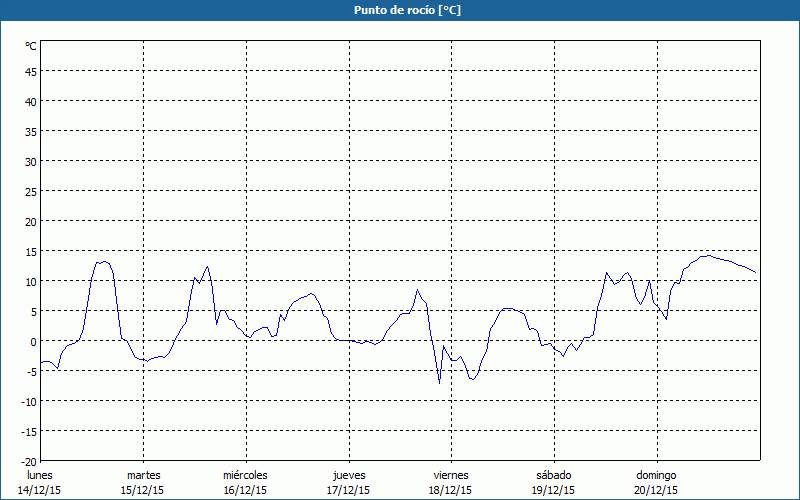The image size is (800, 500).
Task: Click the 18/12/15 date label
Action: pyautogui.click(x=451, y=490)
